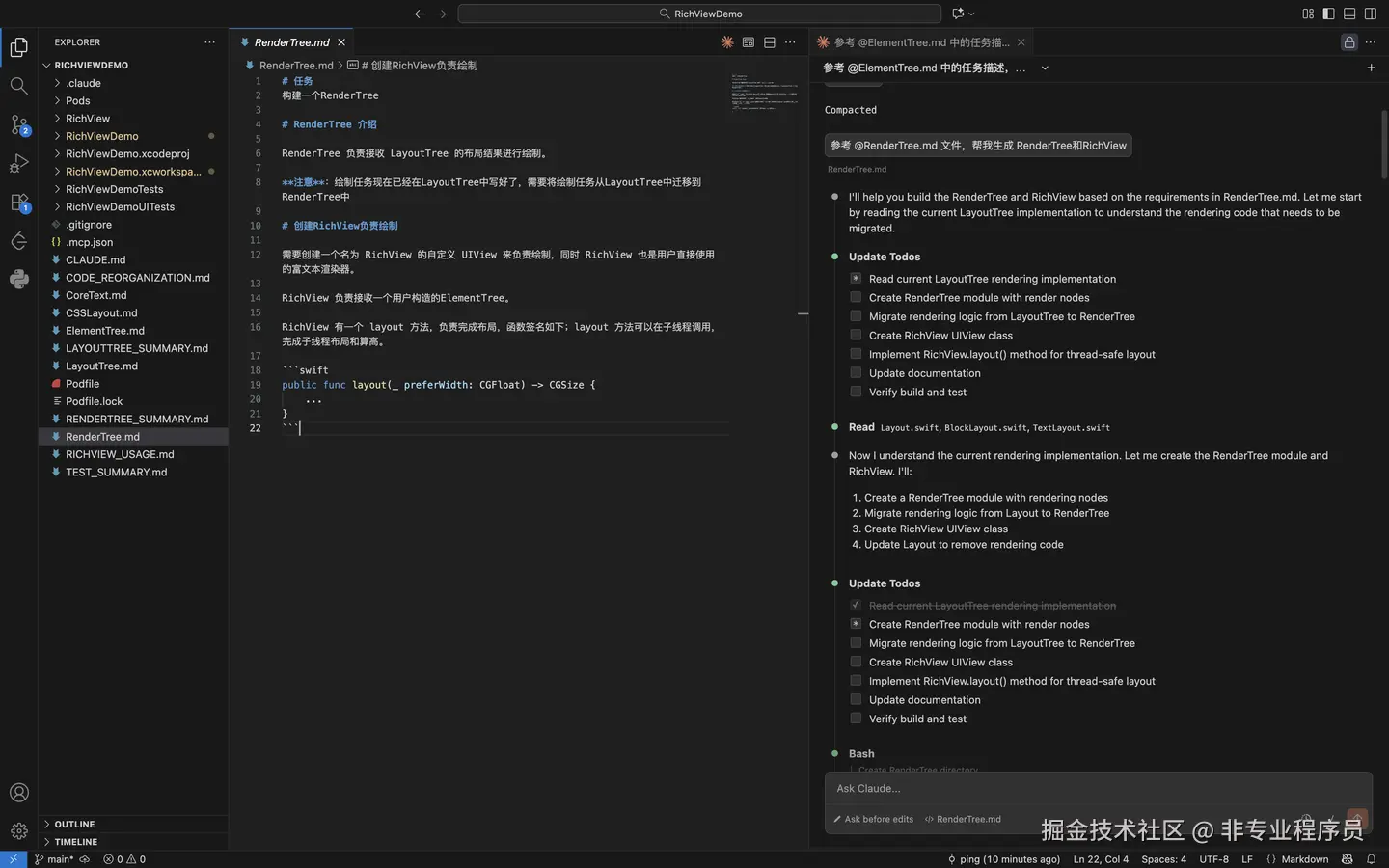Click the Claude icon in editor toolbar

(x=727, y=42)
